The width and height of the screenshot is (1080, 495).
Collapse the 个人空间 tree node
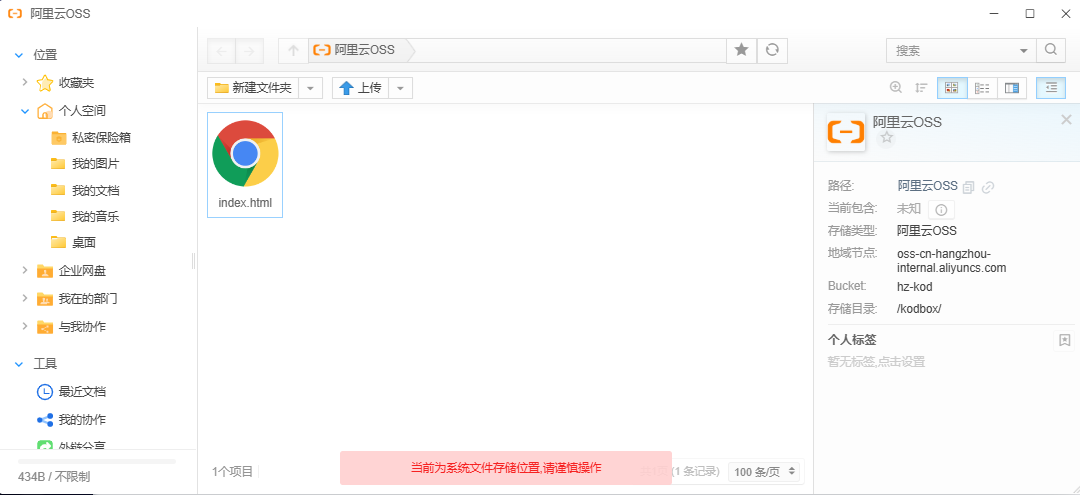coord(25,110)
